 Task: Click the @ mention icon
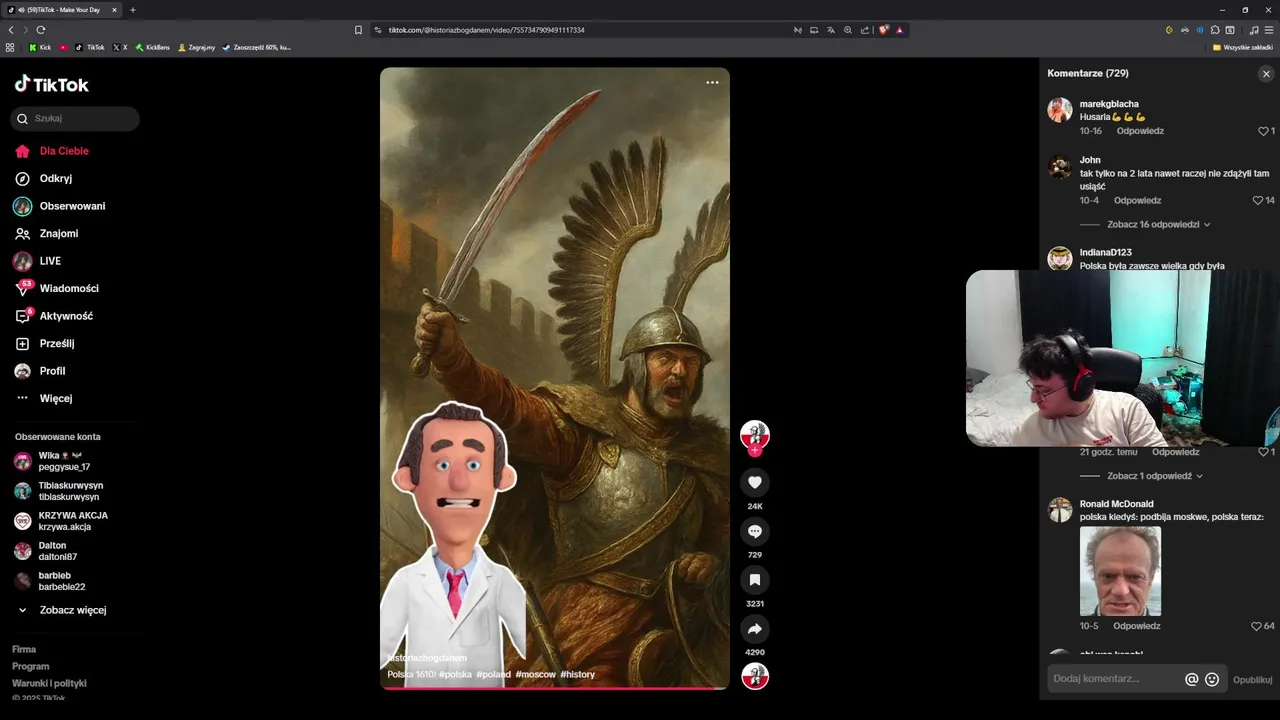click(1191, 679)
